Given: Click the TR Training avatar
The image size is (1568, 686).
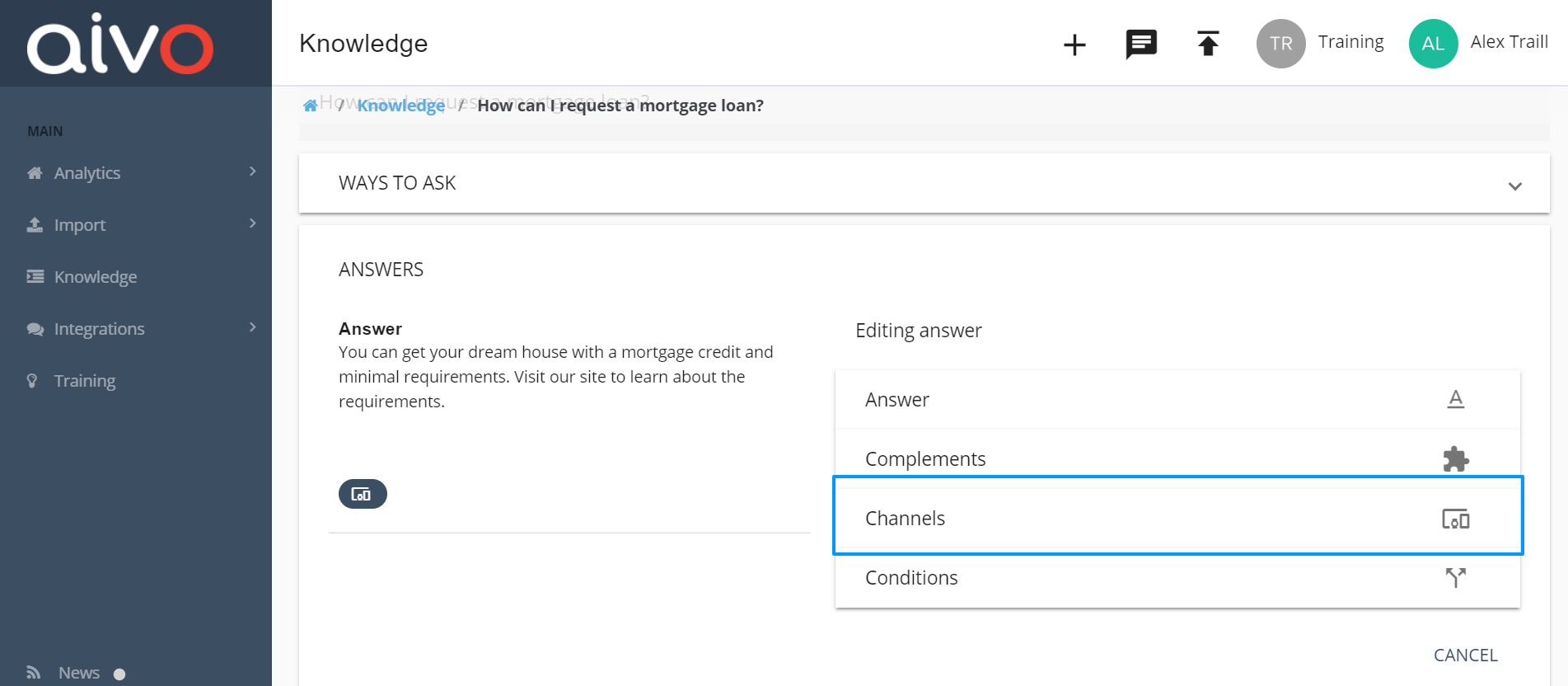Looking at the screenshot, I should click(x=1280, y=44).
